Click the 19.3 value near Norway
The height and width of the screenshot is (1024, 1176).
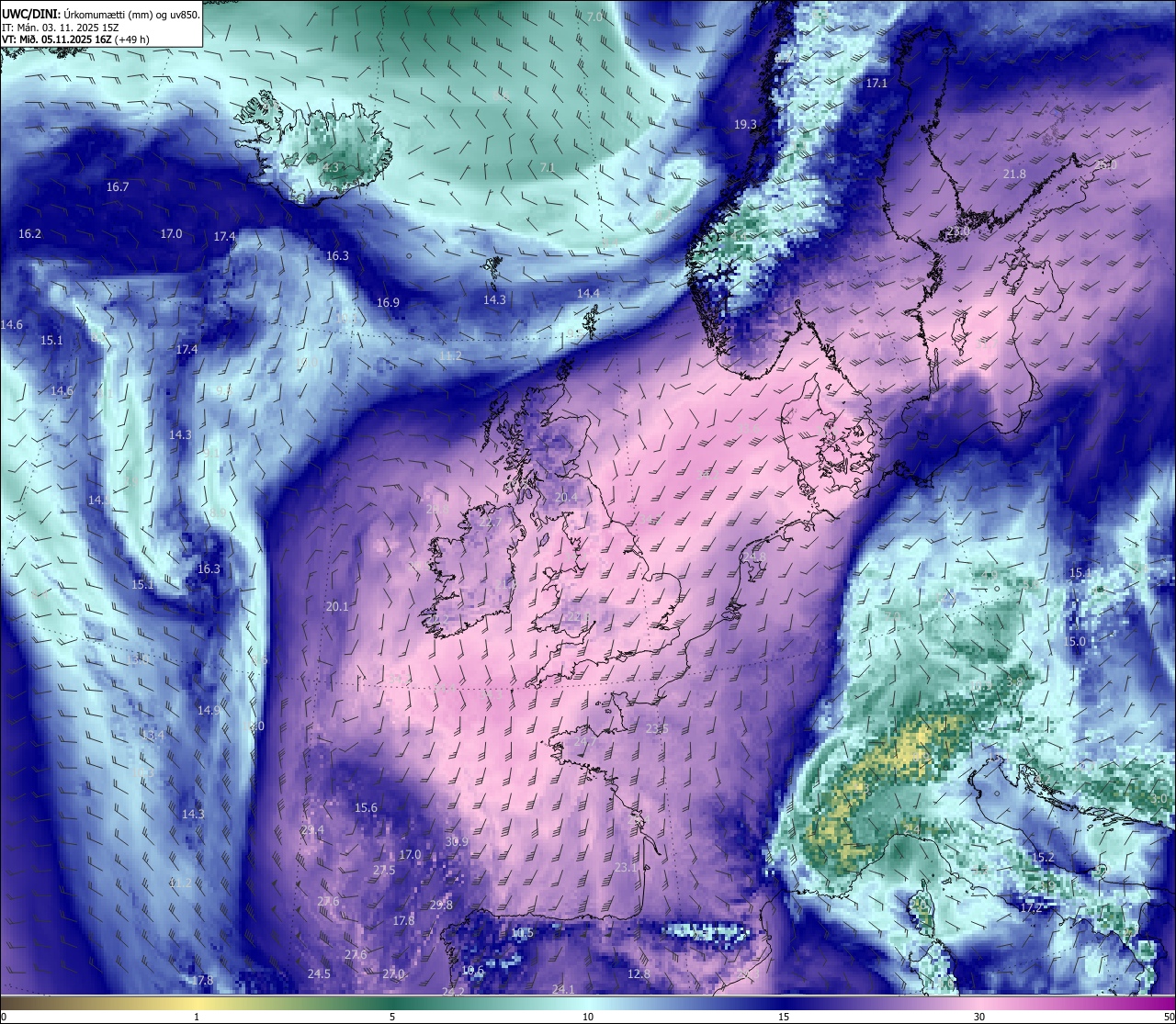[x=745, y=124]
